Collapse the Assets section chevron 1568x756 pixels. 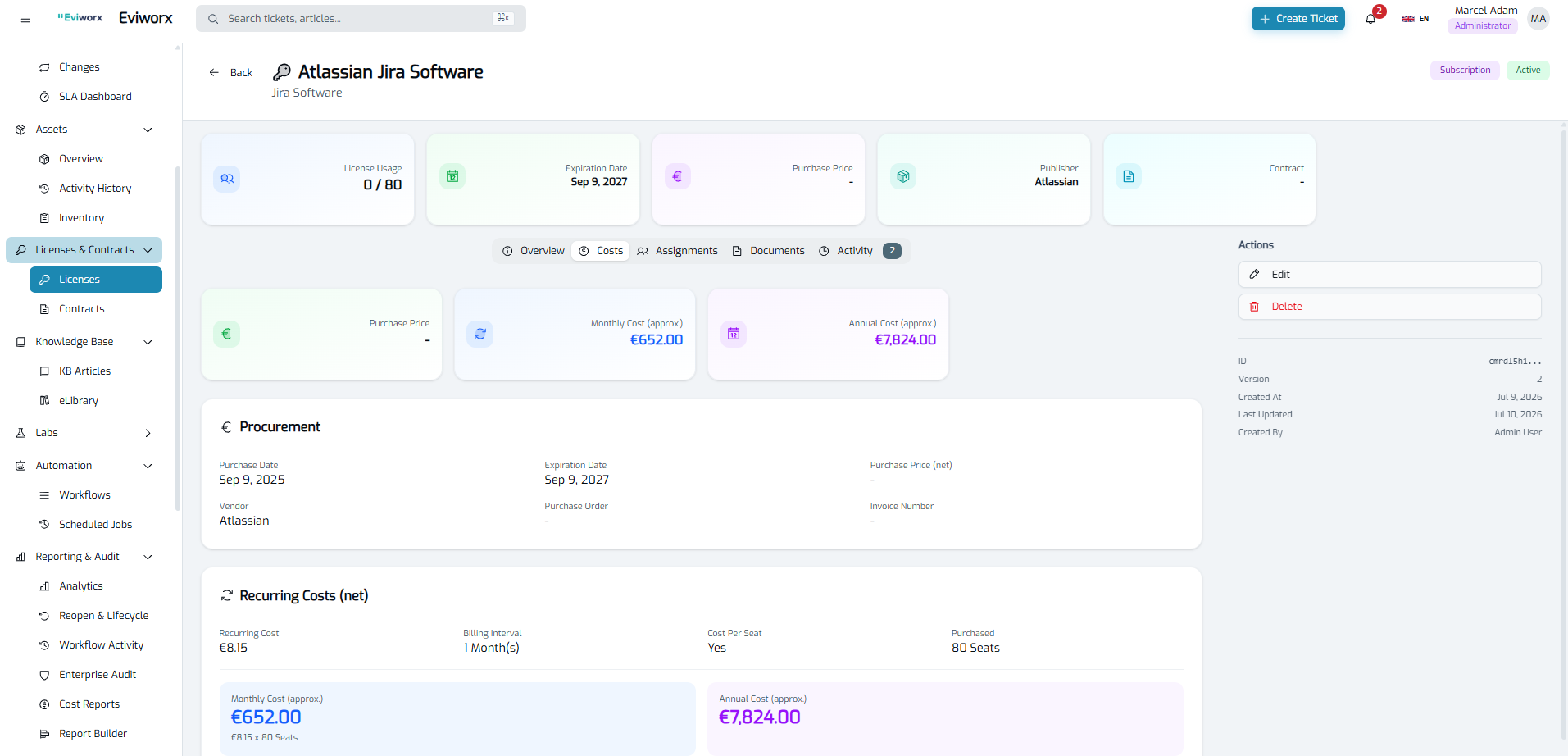click(x=148, y=130)
